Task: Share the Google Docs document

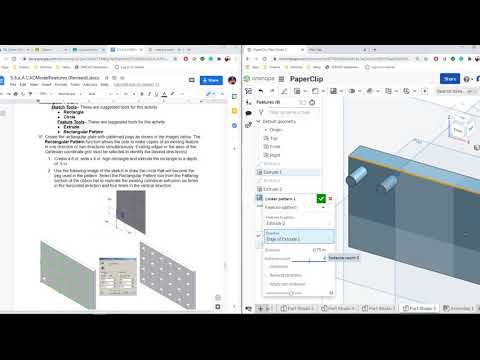Action: (211, 80)
